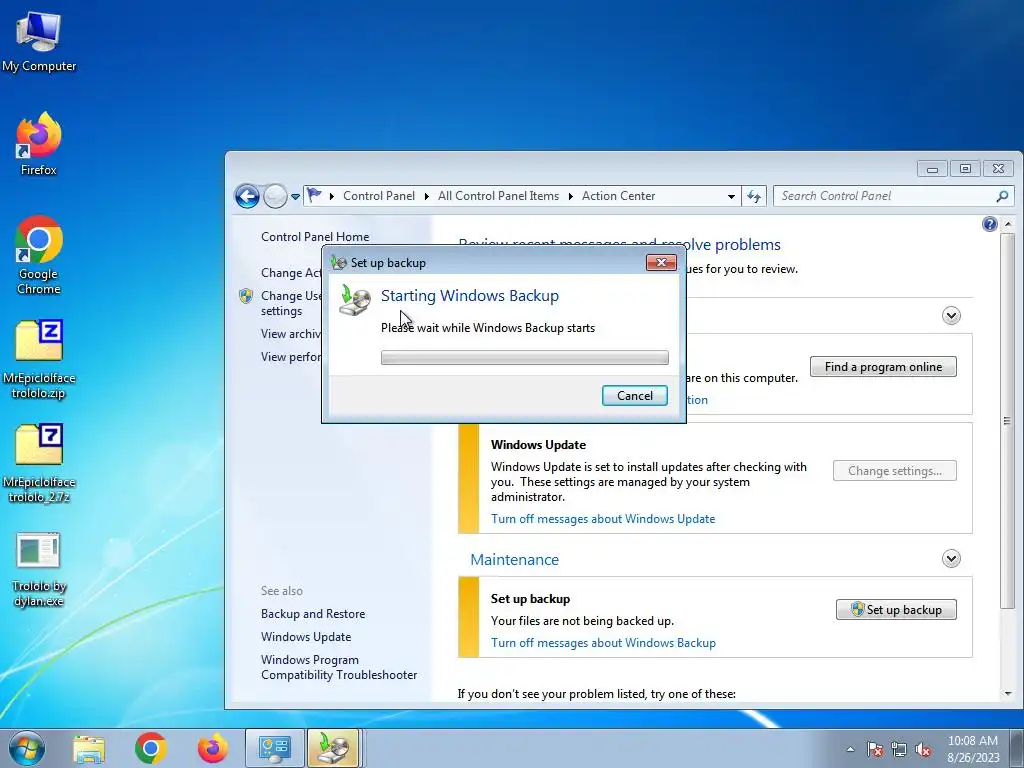This screenshot has height=768, width=1024.
Task: Select Trololo by dylan.exe file
Action: (x=39, y=569)
